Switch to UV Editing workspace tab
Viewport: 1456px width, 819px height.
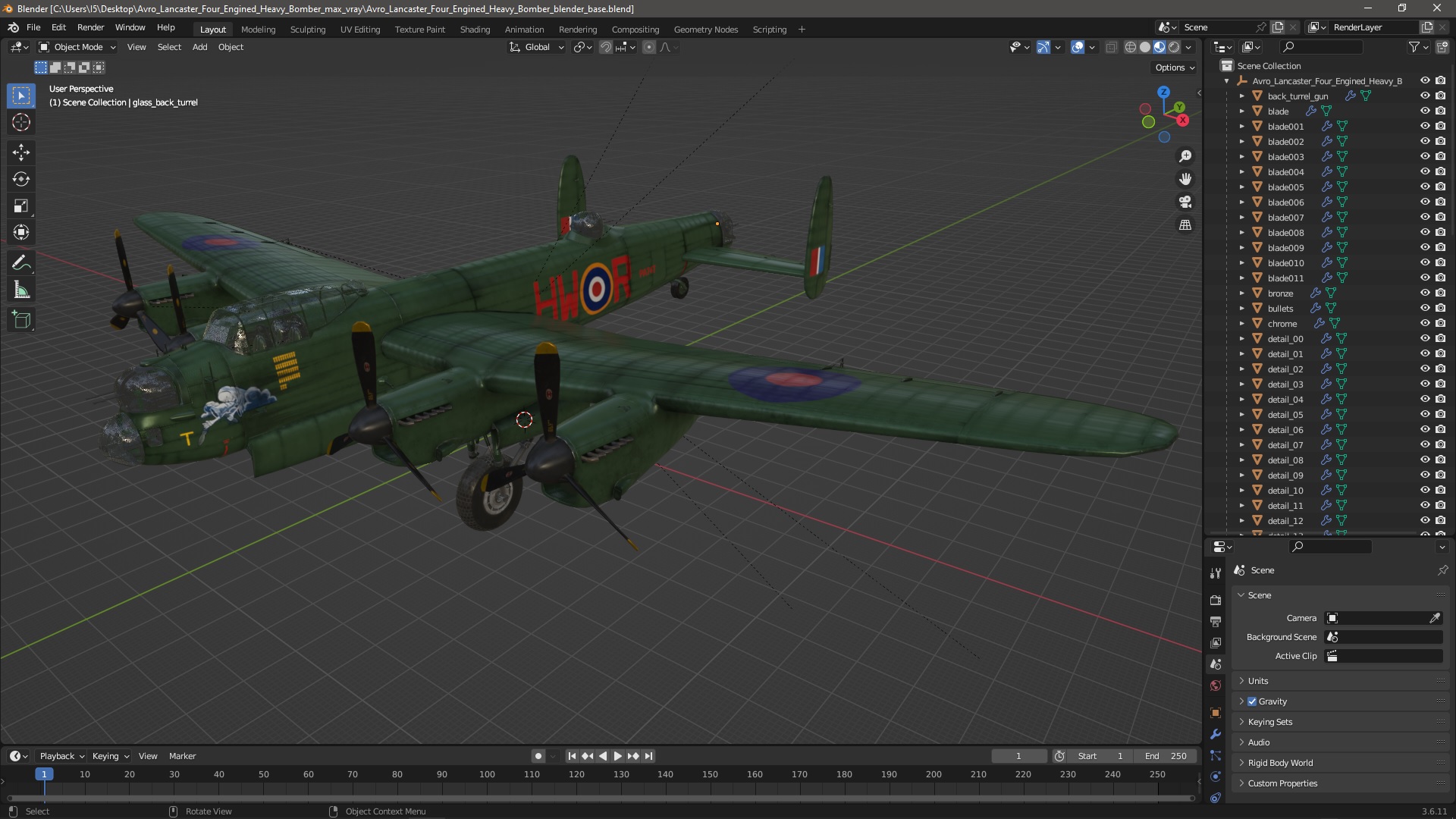[359, 30]
